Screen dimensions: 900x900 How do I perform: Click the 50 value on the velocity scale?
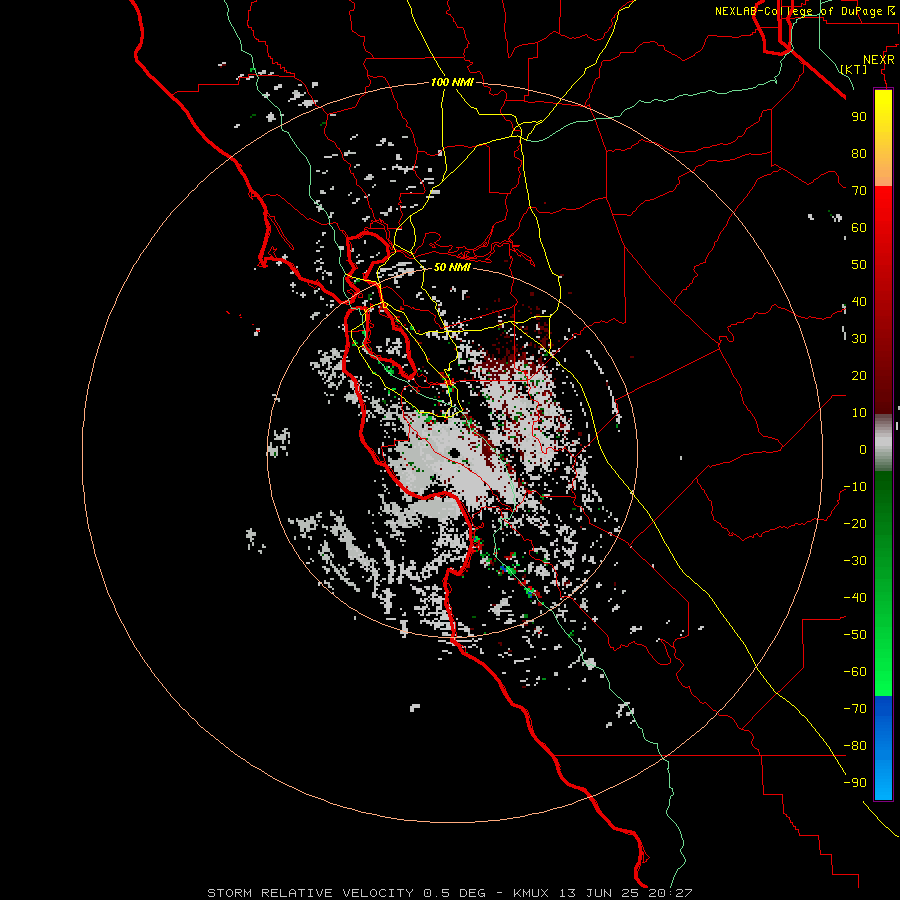coord(859,265)
